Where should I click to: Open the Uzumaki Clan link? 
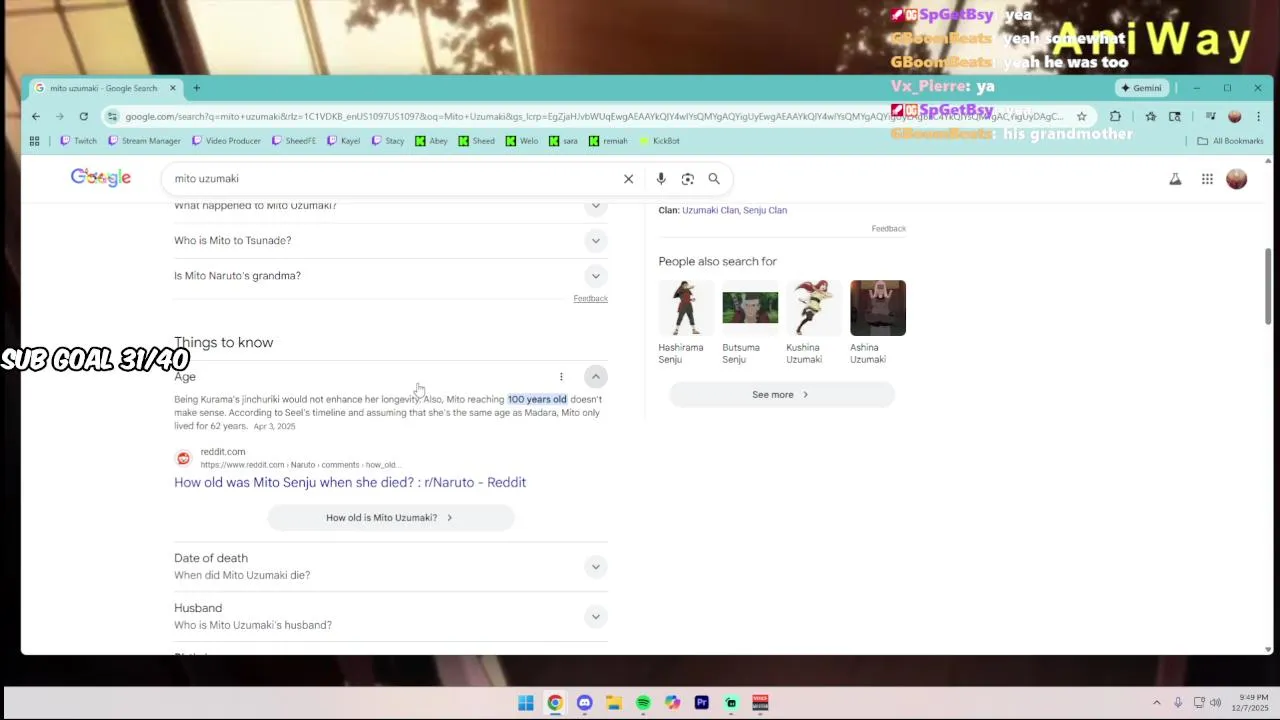[x=710, y=211]
